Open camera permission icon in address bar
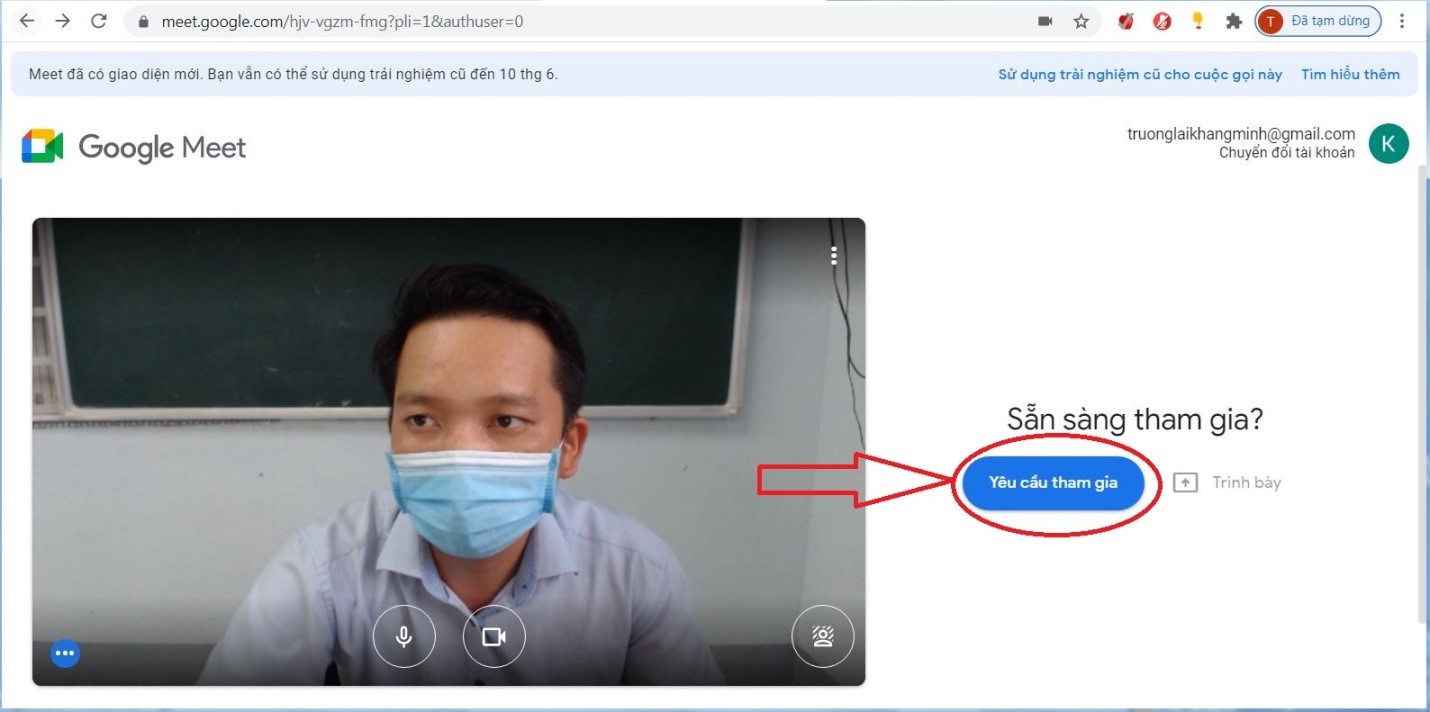Screen dimensions: 1430x712 [x=1046, y=21]
